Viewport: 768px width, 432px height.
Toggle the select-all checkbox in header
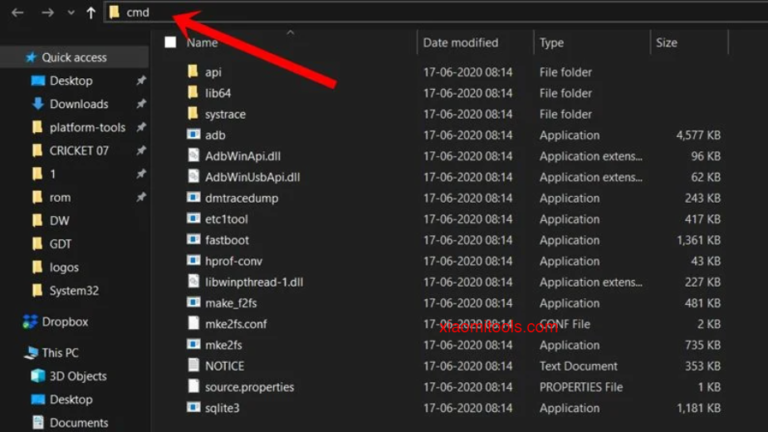tap(170, 43)
